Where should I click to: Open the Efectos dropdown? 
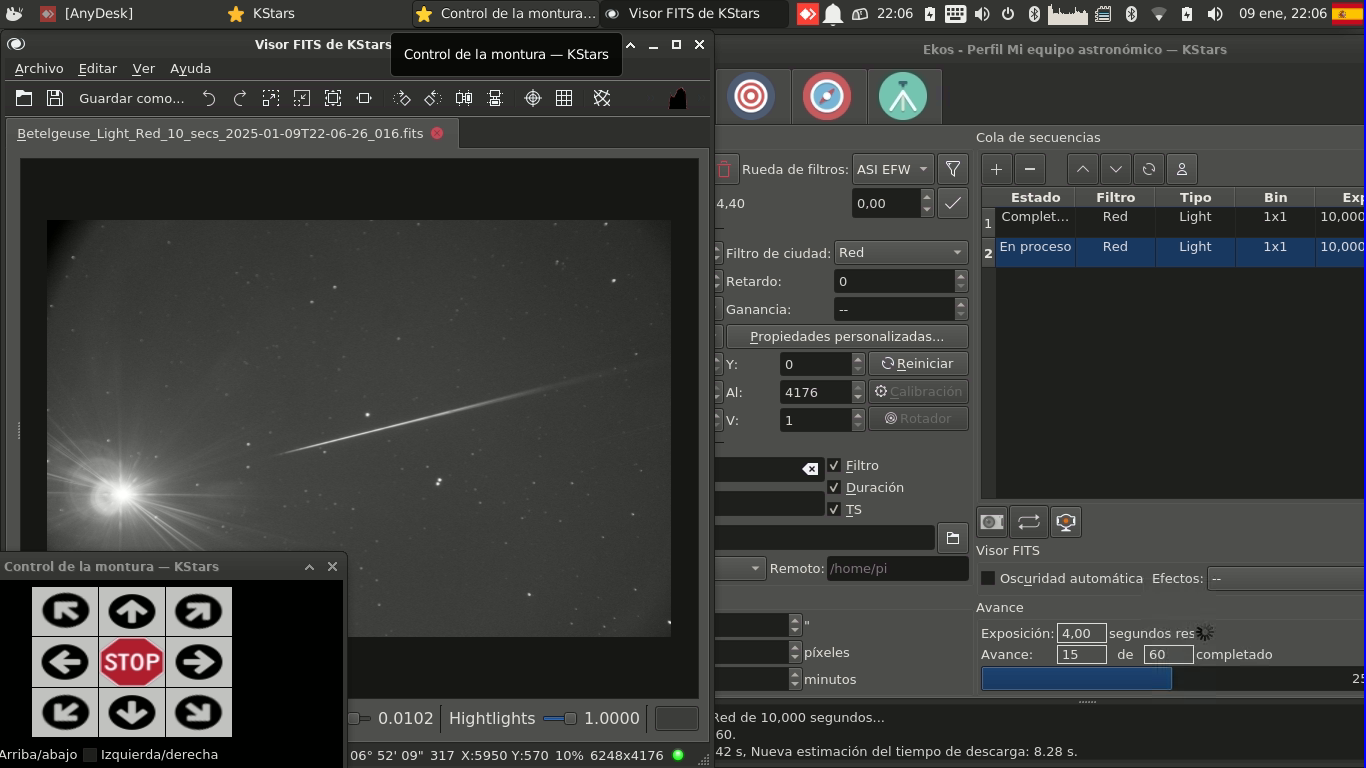[1286, 578]
